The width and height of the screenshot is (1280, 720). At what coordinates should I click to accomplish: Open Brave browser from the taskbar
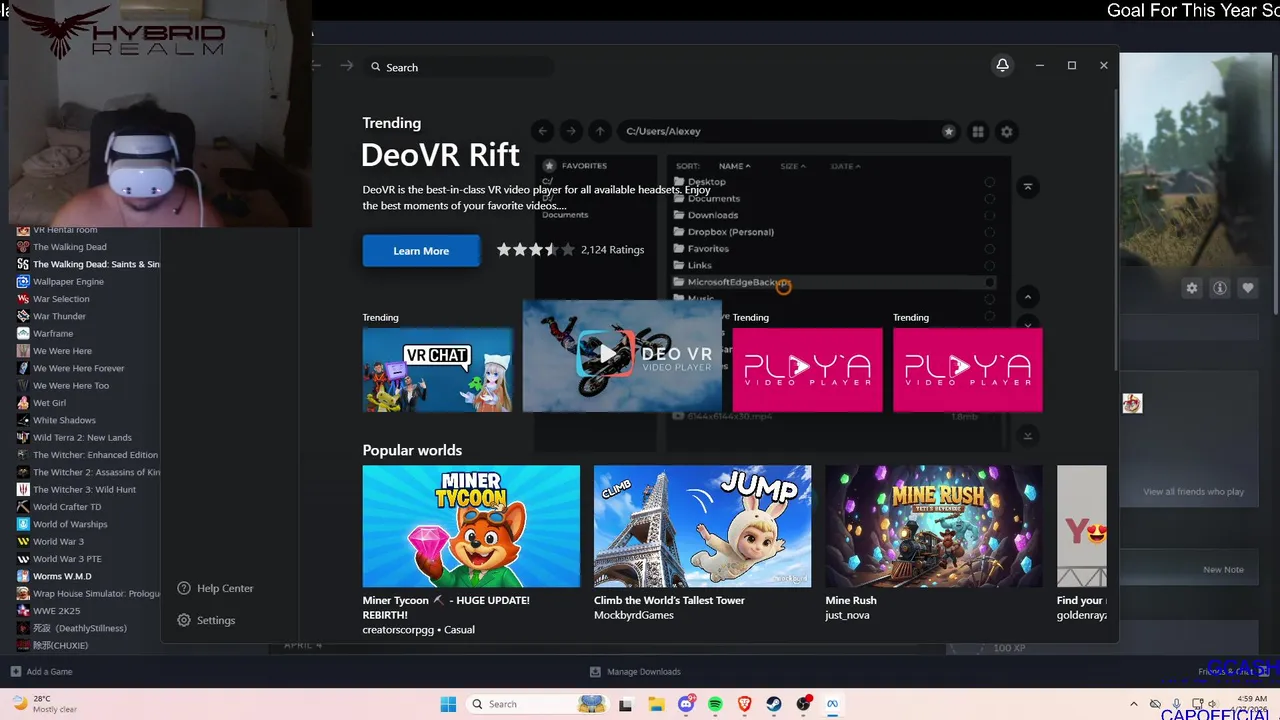744,704
